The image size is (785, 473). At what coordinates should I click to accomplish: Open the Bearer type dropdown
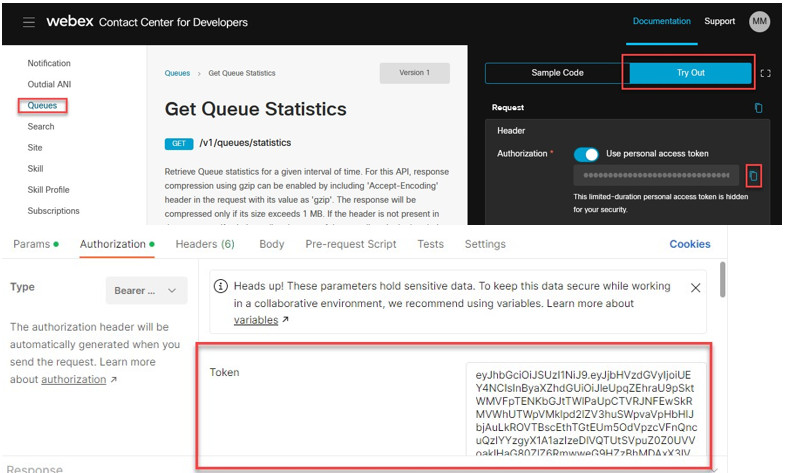(146, 291)
